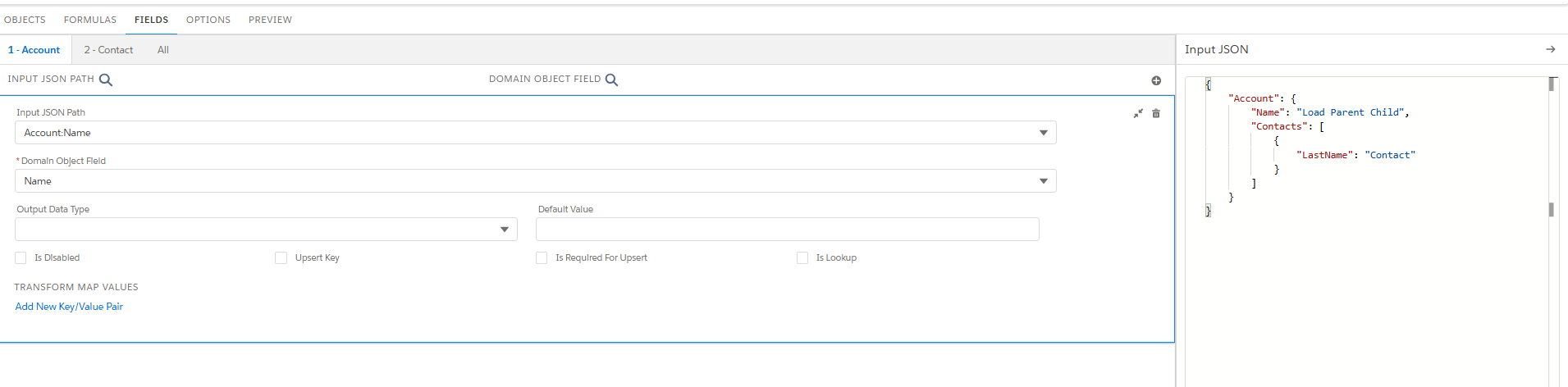Check the Upsert Key checkbox

tap(281, 258)
